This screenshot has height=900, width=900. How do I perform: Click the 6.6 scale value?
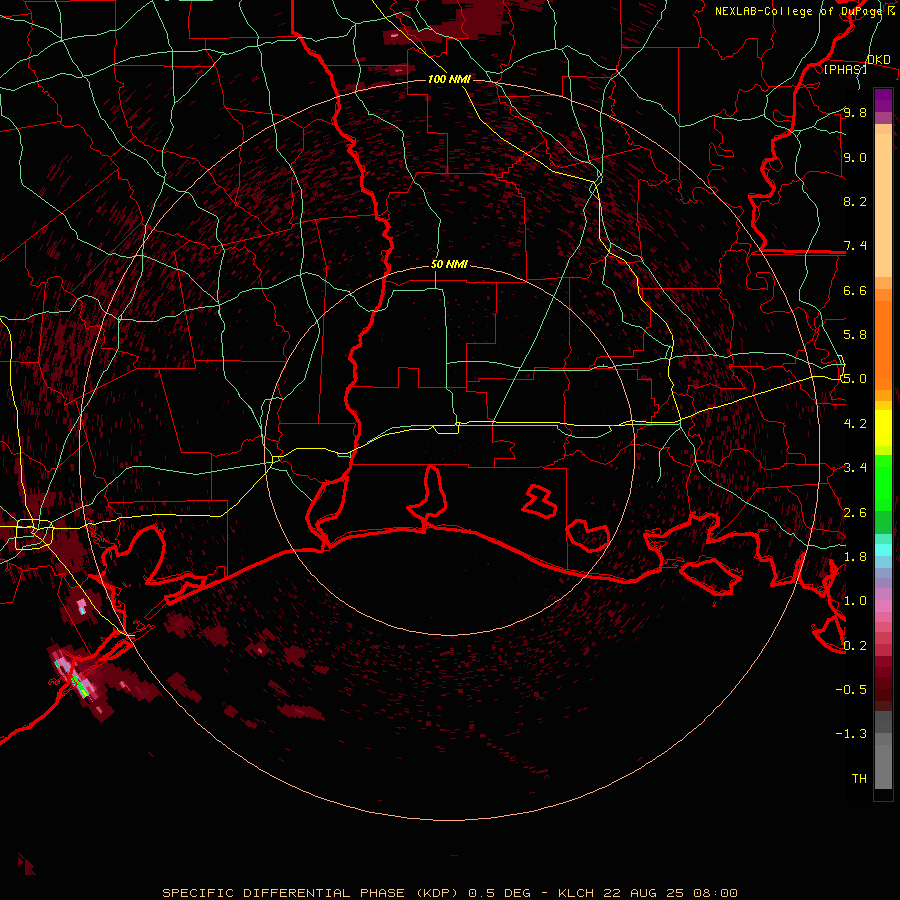point(855,290)
